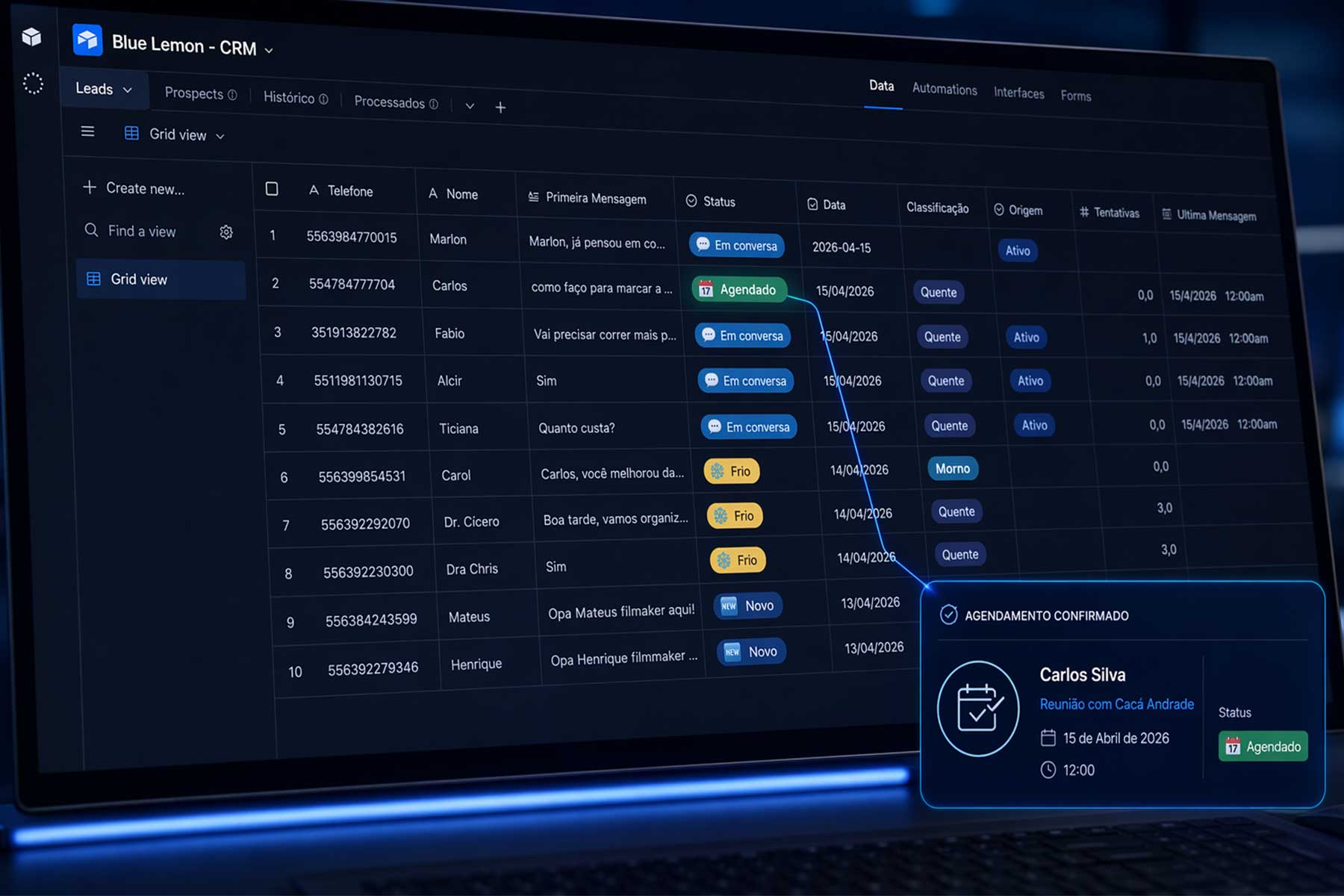Click the Blue Lemon workspace logo icon
Viewport: 1344px width, 896px height.
point(87,40)
